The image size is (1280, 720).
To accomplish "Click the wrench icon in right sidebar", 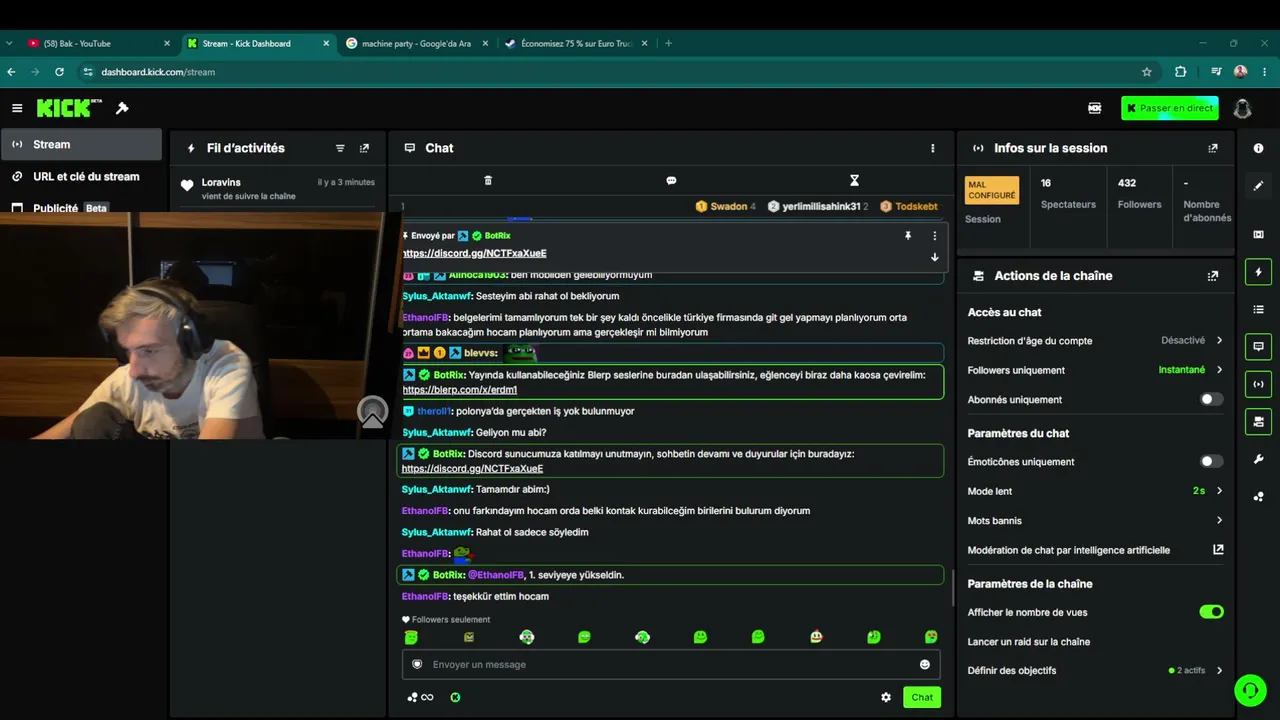I will [1258, 459].
